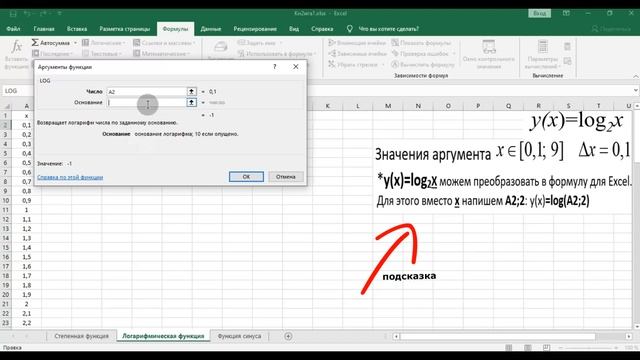Select cell containing 1,5 in column A
Image resolution: width=640 pixels, height=360 pixels.
point(27,257)
